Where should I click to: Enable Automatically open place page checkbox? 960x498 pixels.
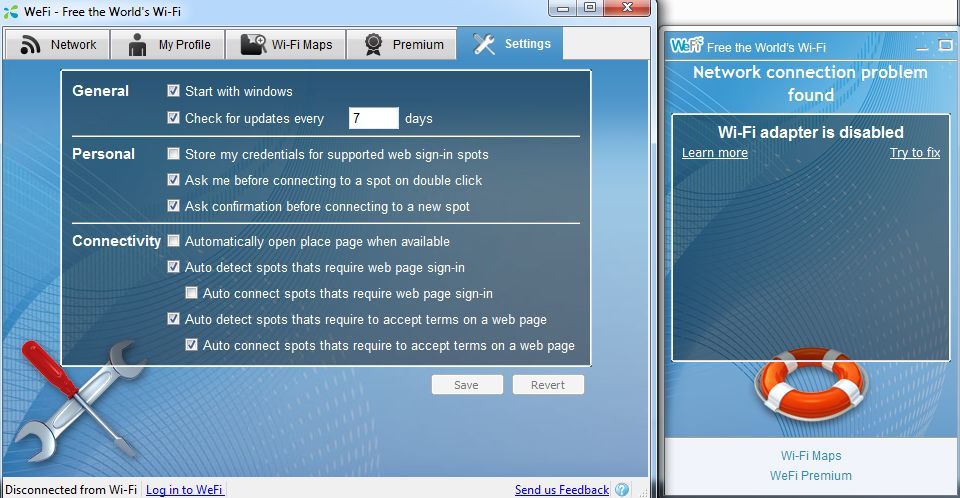(173, 241)
